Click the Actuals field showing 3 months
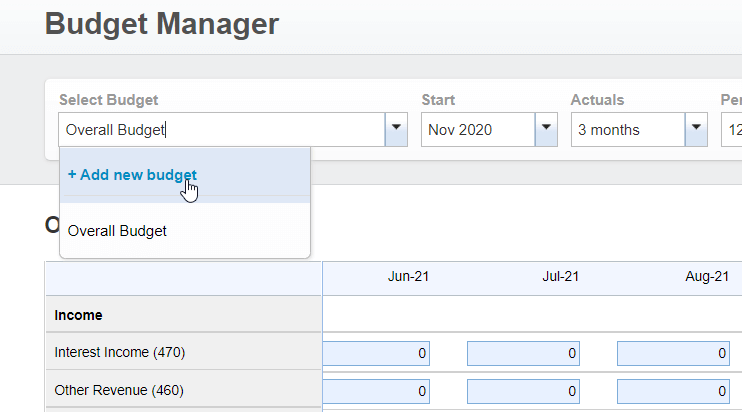Screen dimensions: 742x412 point(628,130)
